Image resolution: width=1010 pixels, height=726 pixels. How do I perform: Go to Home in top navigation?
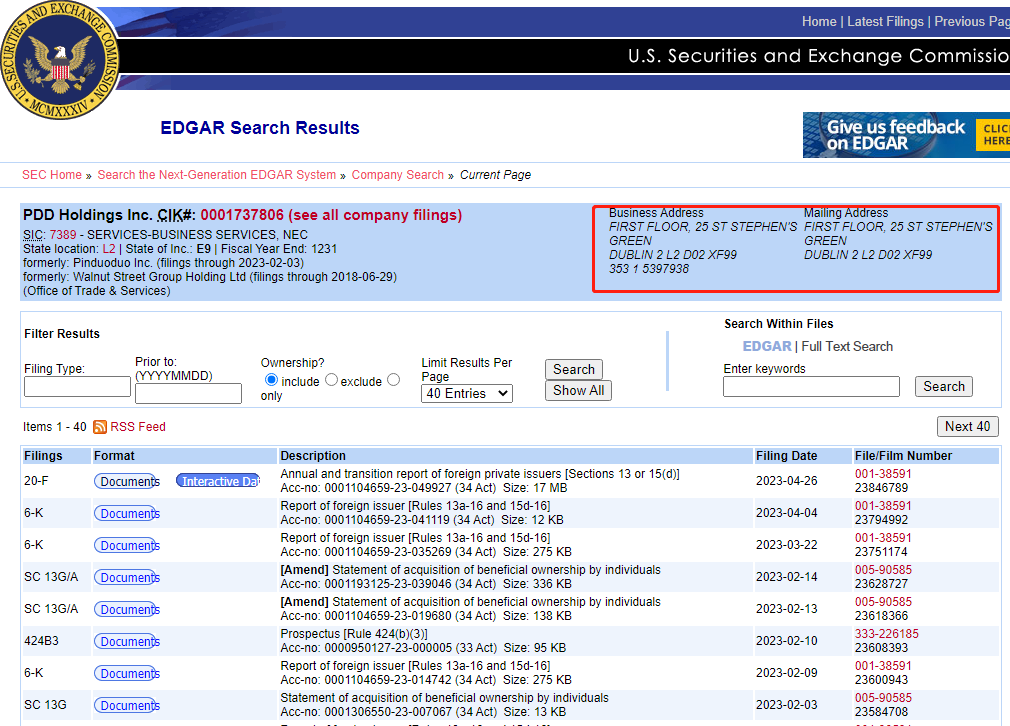point(819,21)
